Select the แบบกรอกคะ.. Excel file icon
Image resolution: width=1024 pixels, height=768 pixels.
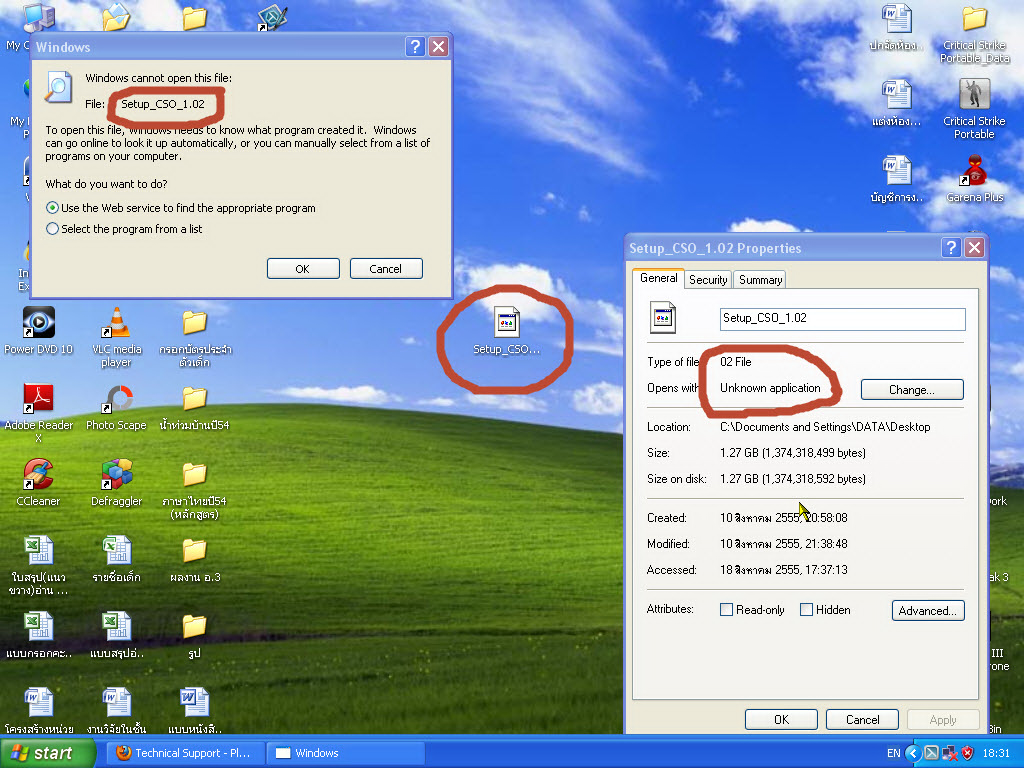[x=39, y=626]
